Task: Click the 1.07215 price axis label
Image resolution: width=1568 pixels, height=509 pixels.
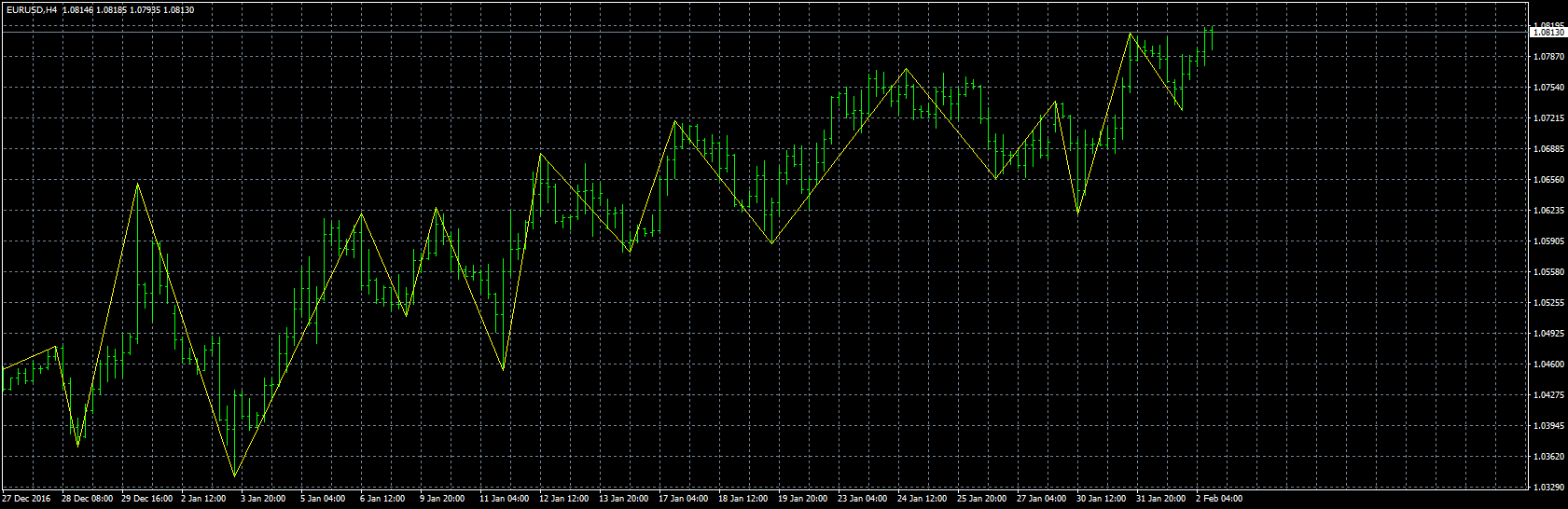Action: coord(1549,118)
